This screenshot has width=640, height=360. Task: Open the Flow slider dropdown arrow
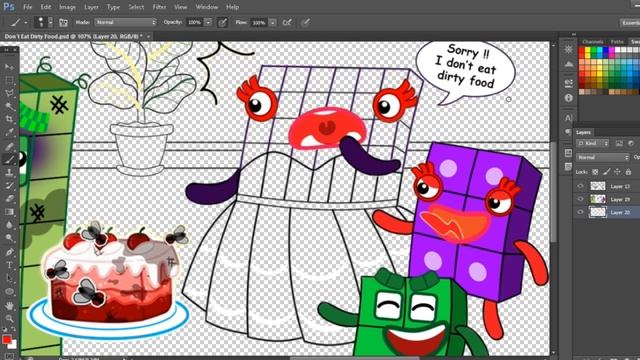point(273,23)
